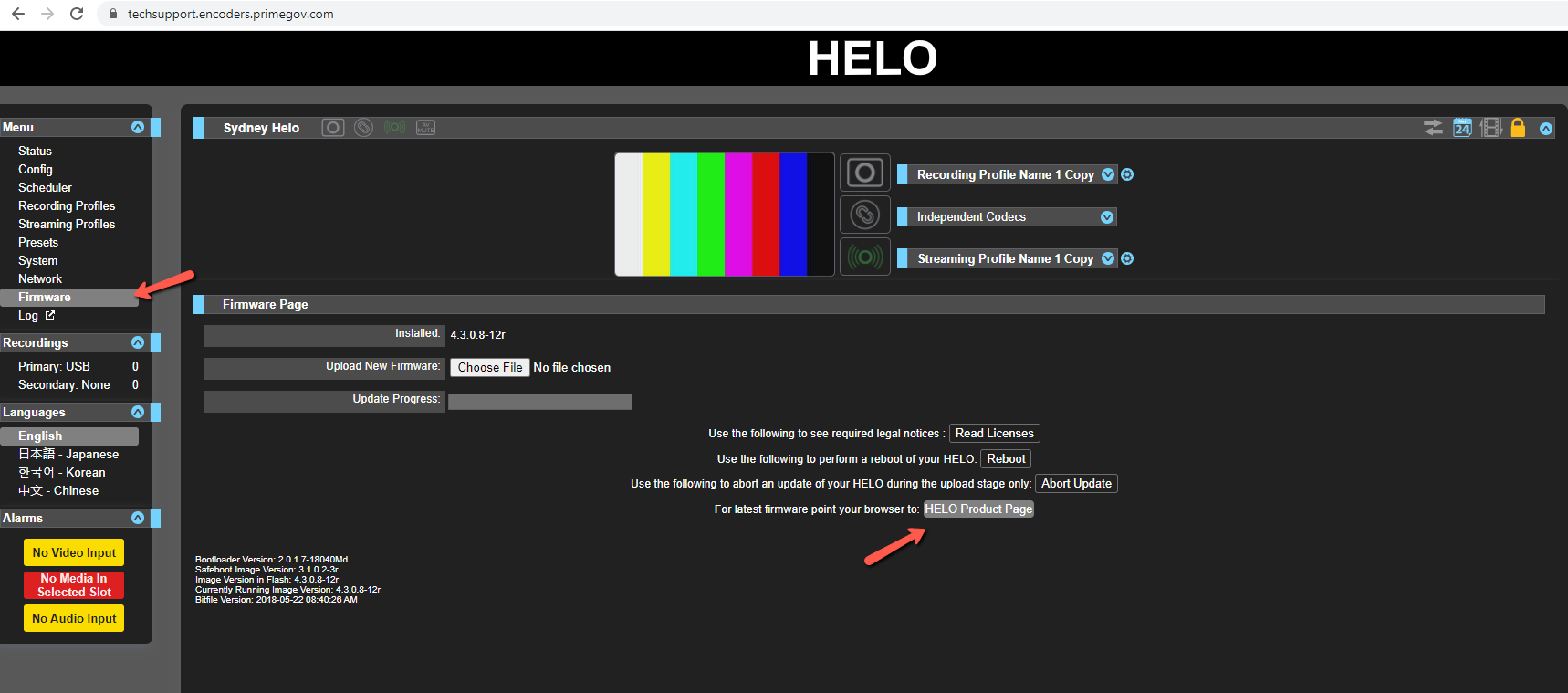
Task: Select Secondary: None recording row
Action: [78, 384]
